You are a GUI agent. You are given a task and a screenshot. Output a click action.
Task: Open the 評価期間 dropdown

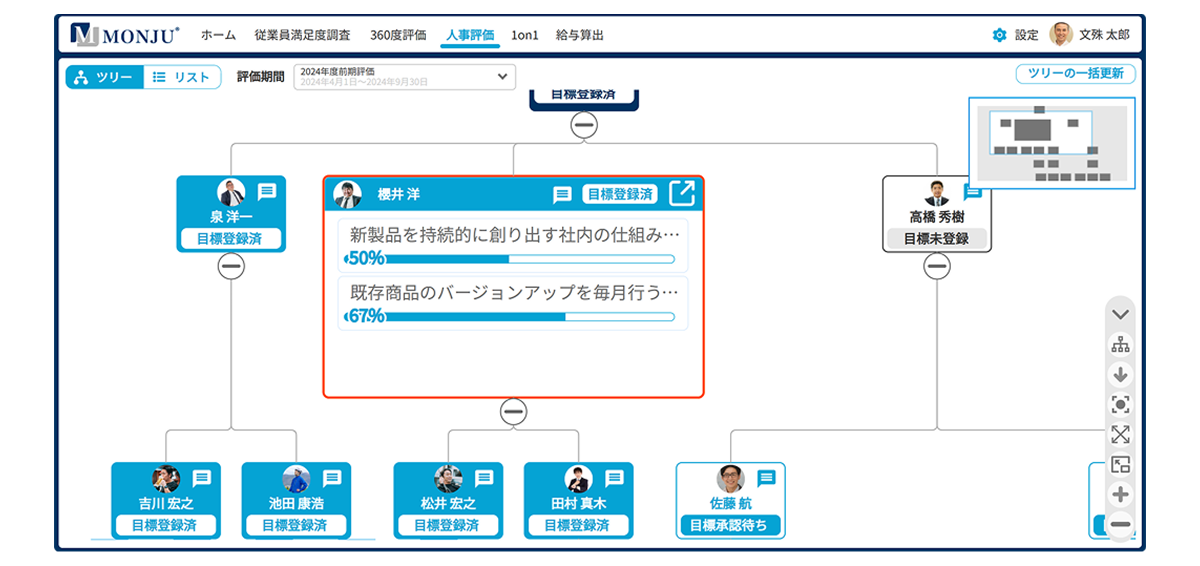coord(405,77)
